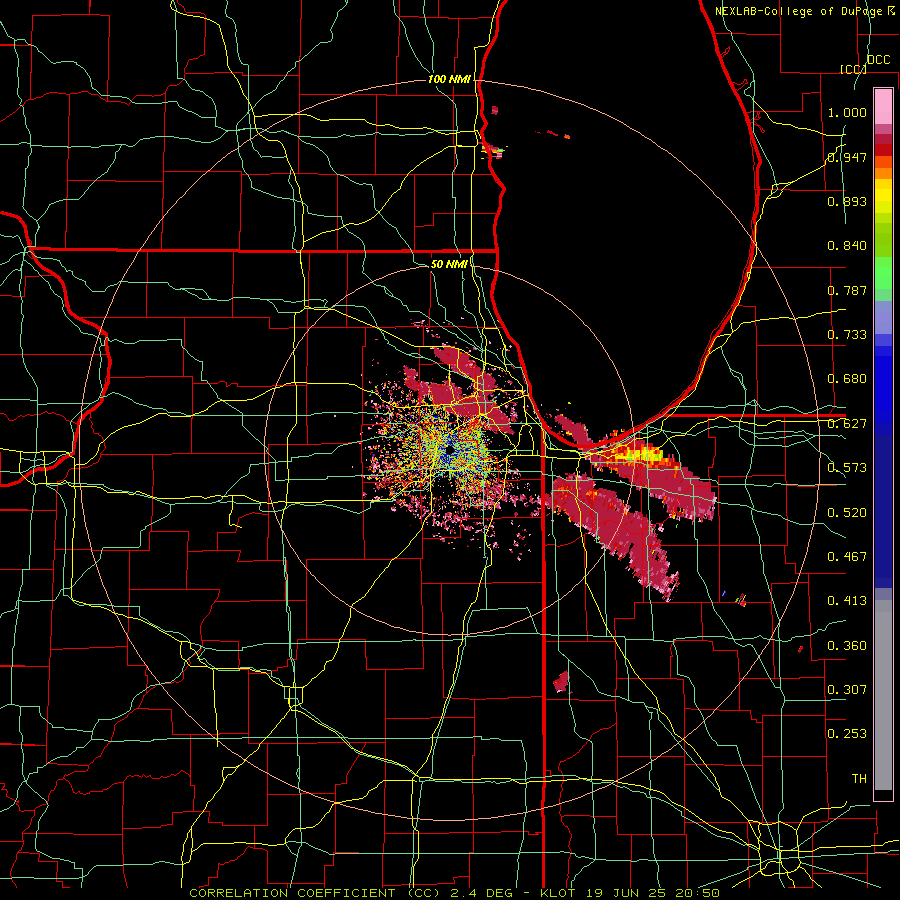Click the 0.680 scale value
The height and width of the screenshot is (900, 900).
pyautogui.click(x=847, y=379)
